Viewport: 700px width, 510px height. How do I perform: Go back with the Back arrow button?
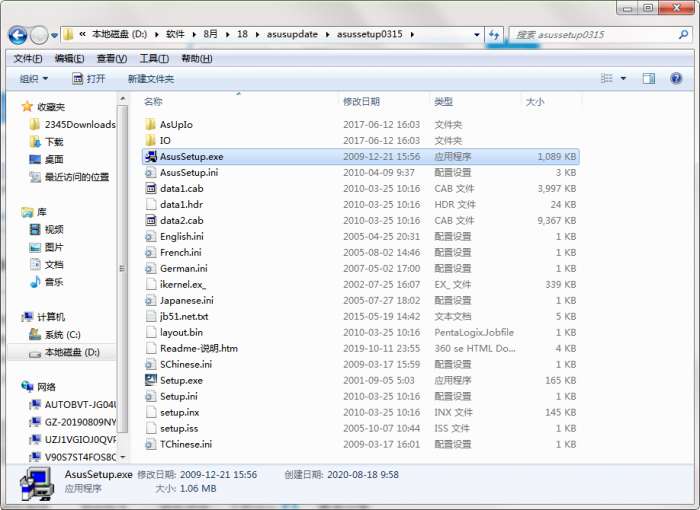pyautogui.click(x=18, y=35)
